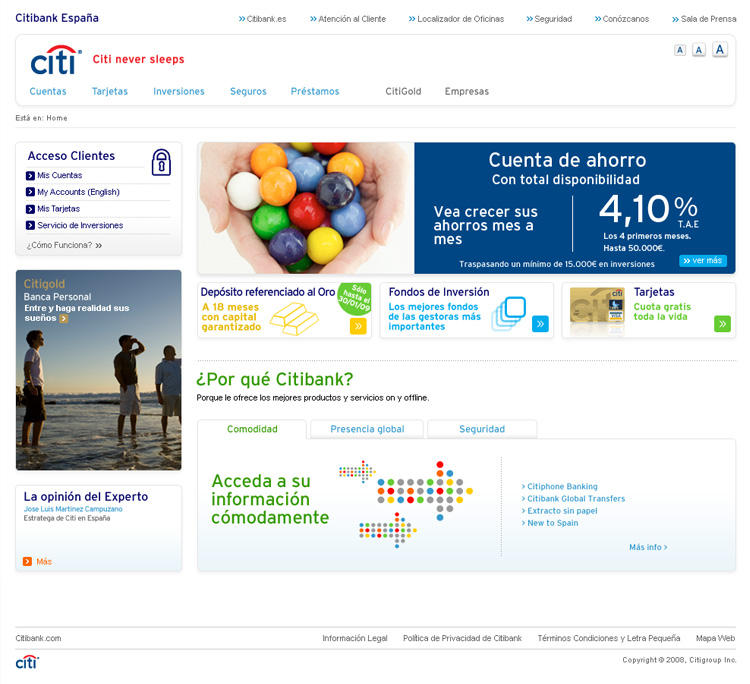Click the colorful marbles banner image

coord(306,208)
